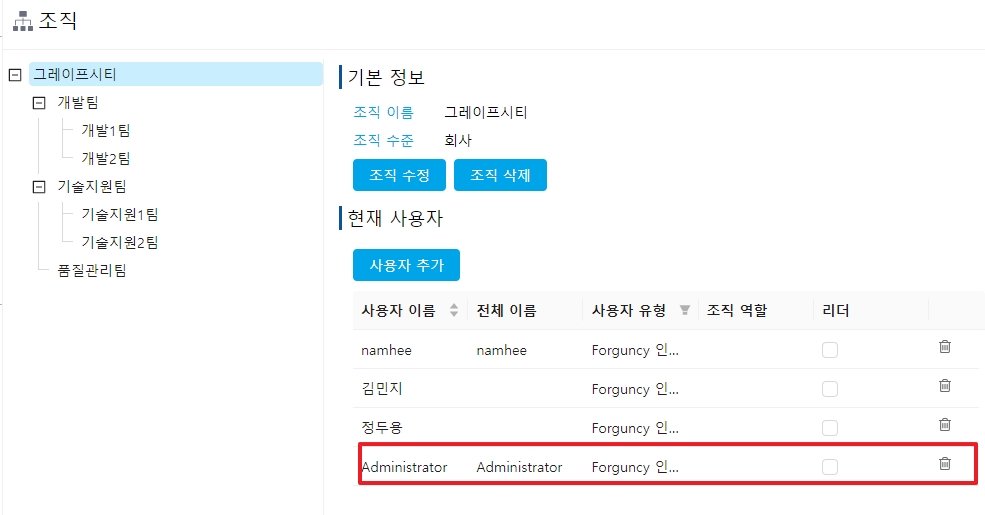Delete the namhee user row trash icon
This screenshot has width=985, height=515.
(944, 347)
